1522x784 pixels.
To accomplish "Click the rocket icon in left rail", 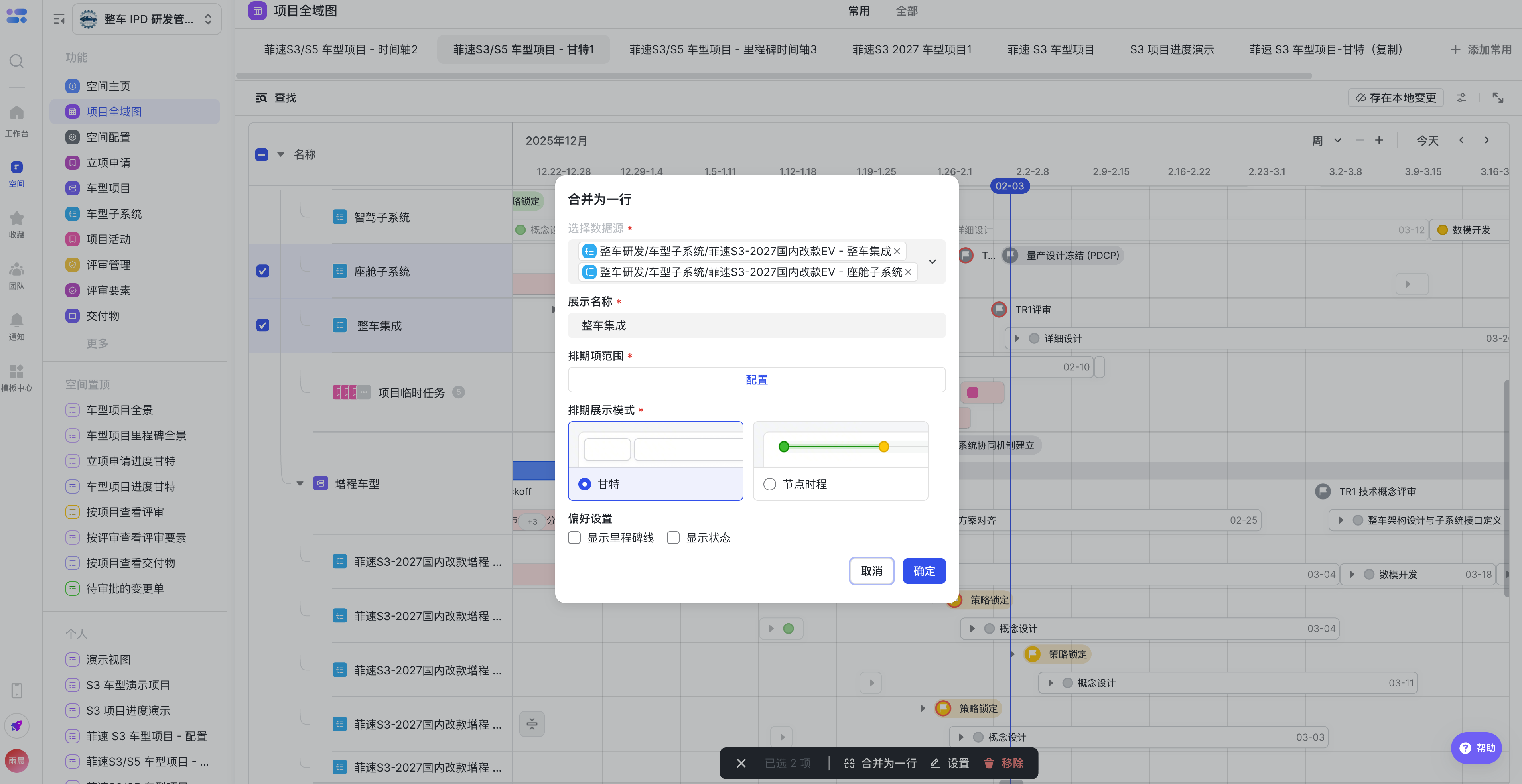I will [x=16, y=725].
